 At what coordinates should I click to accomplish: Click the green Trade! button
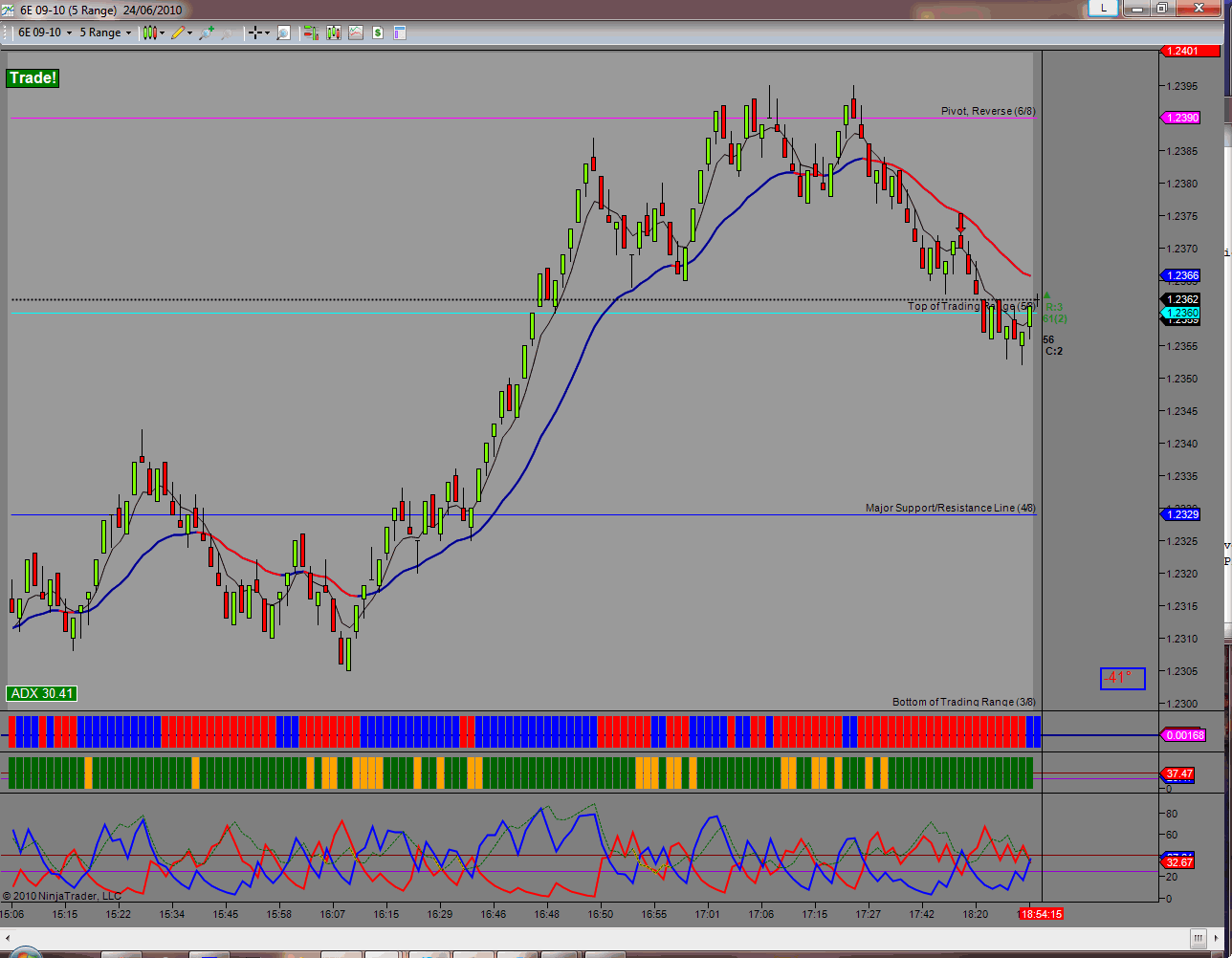33,78
